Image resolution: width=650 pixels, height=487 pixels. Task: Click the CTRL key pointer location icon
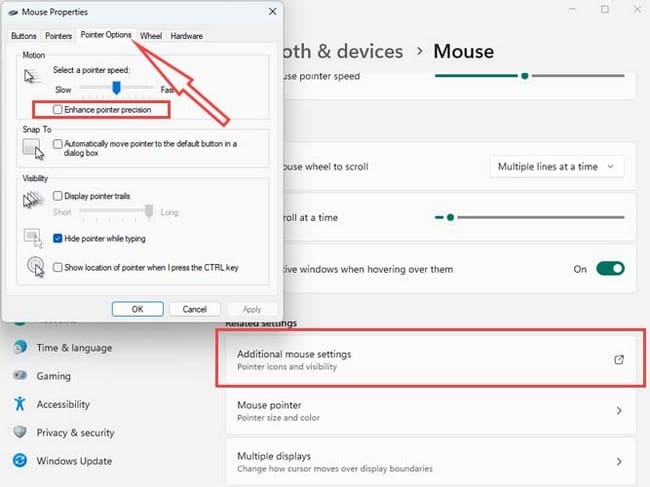point(34,268)
